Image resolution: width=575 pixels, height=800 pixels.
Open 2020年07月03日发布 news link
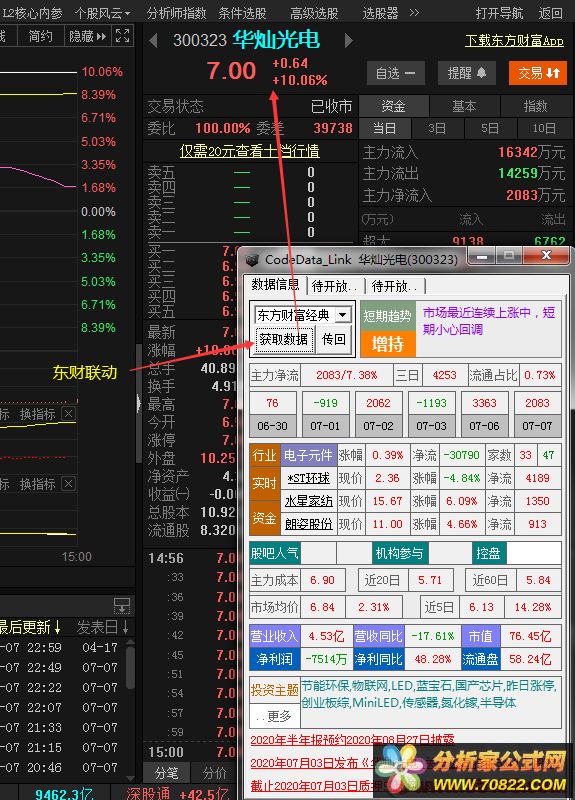point(311,763)
